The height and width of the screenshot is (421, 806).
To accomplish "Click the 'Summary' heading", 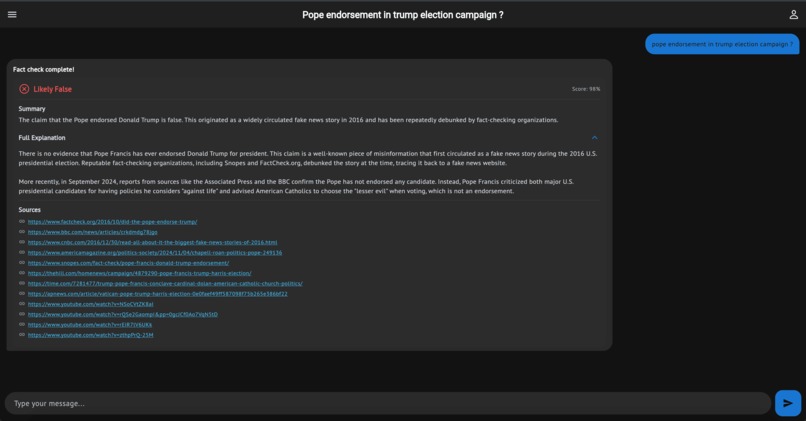I will 32,108.
